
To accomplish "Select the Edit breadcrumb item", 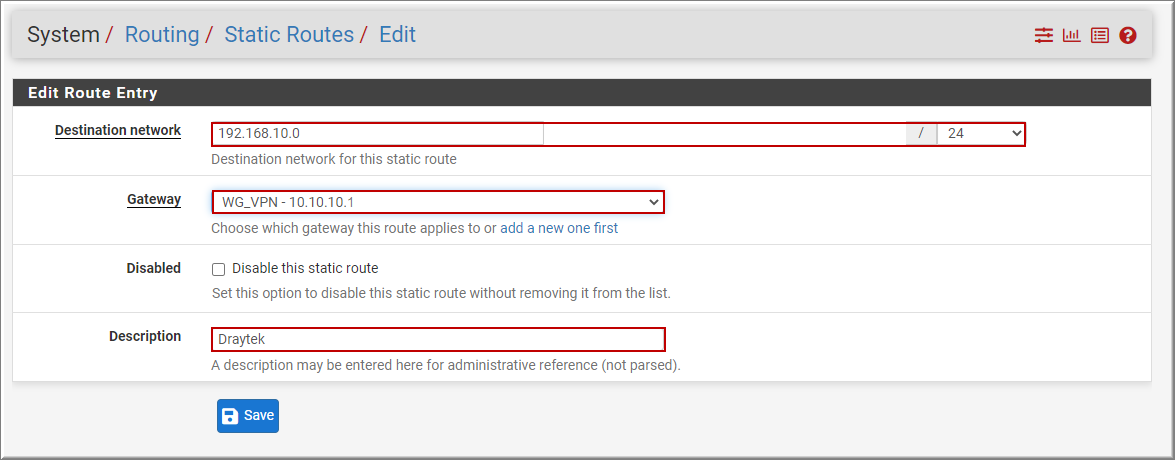I will 397,34.
